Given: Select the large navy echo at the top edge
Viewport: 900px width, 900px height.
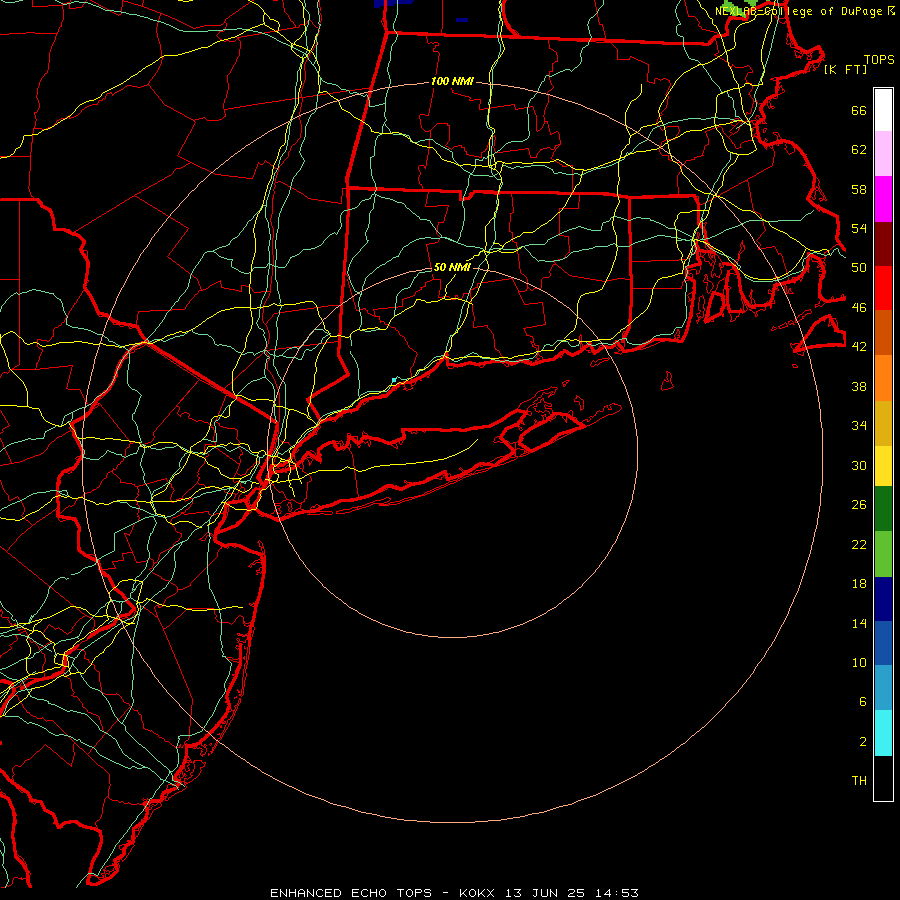Looking at the screenshot, I should click(x=394, y=3).
